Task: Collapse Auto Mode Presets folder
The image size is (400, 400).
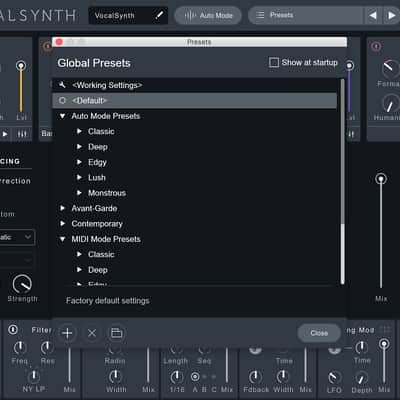Action: pos(62,116)
